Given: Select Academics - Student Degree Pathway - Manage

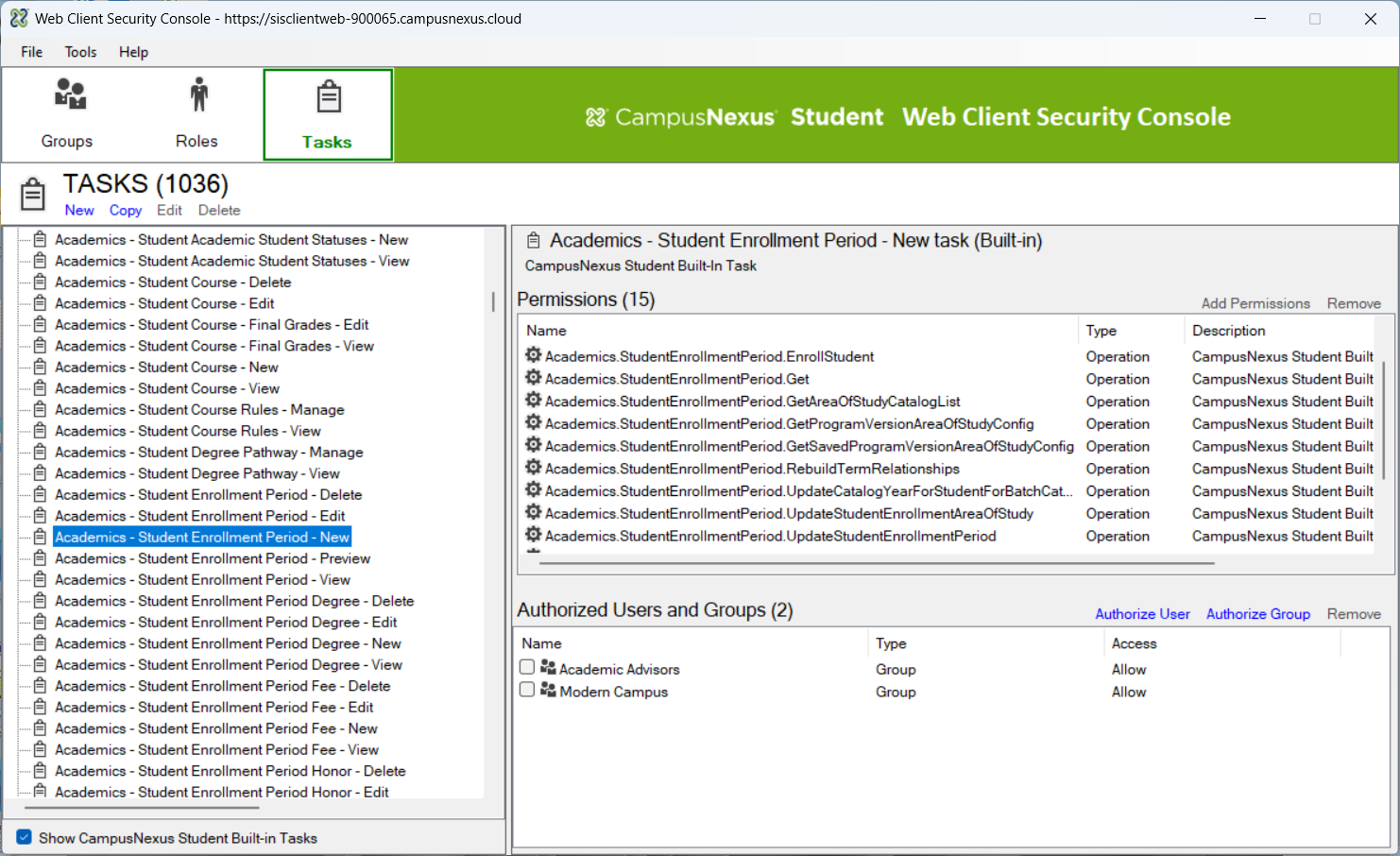Looking at the screenshot, I should tap(209, 452).
